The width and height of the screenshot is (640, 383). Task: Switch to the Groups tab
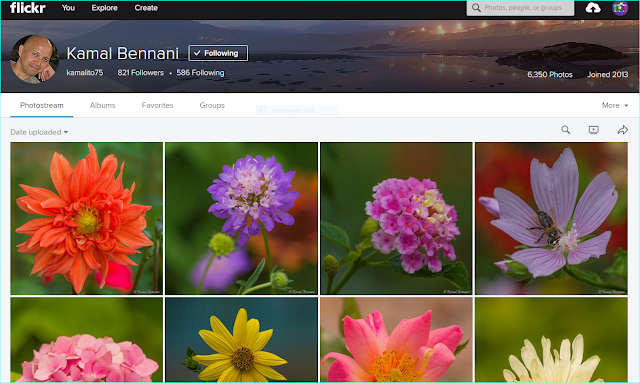click(212, 105)
